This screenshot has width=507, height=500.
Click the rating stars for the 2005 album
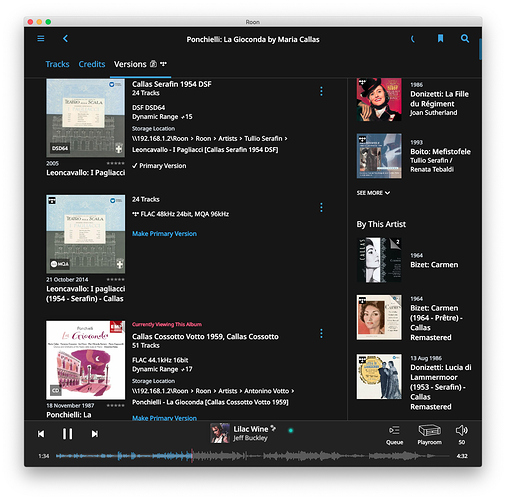point(116,163)
